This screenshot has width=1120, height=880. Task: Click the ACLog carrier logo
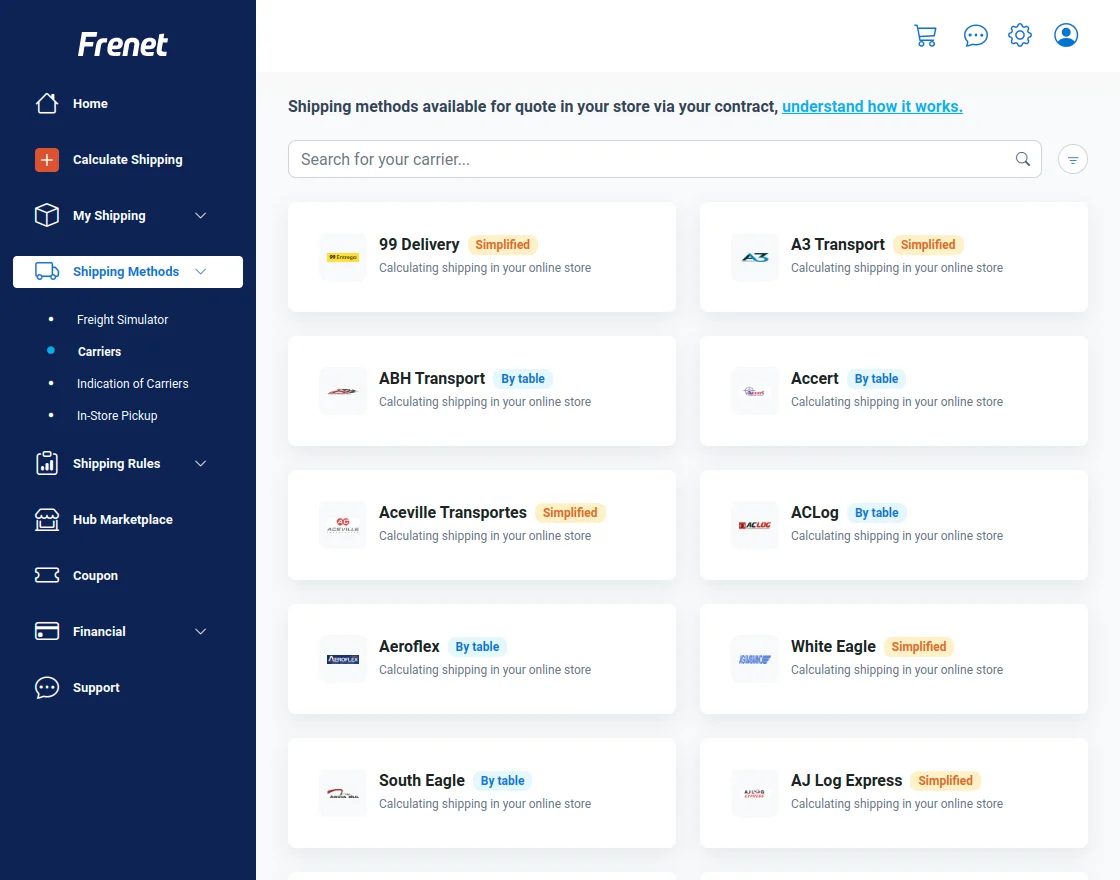pyautogui.click(x=755, y=525)
